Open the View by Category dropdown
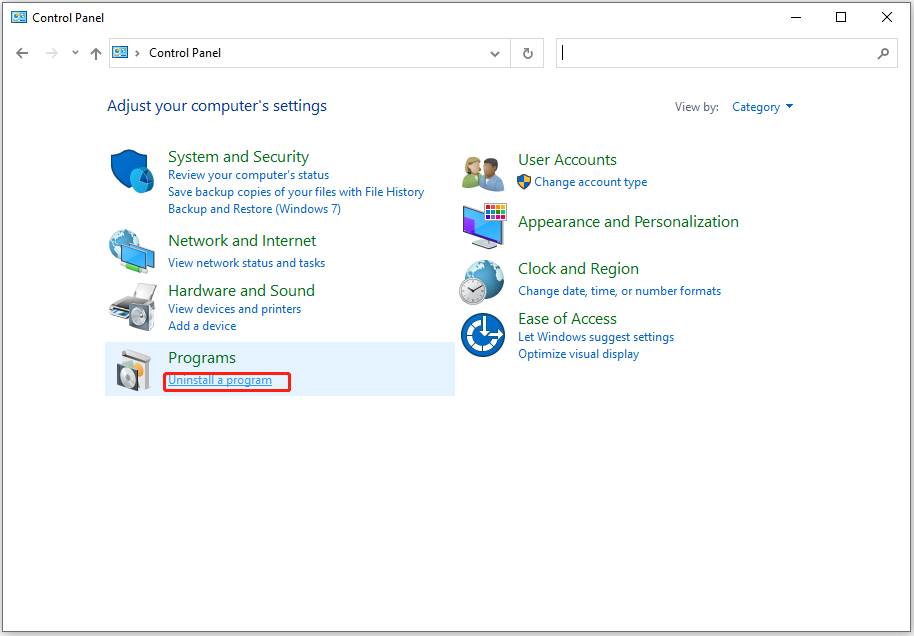 762,107
